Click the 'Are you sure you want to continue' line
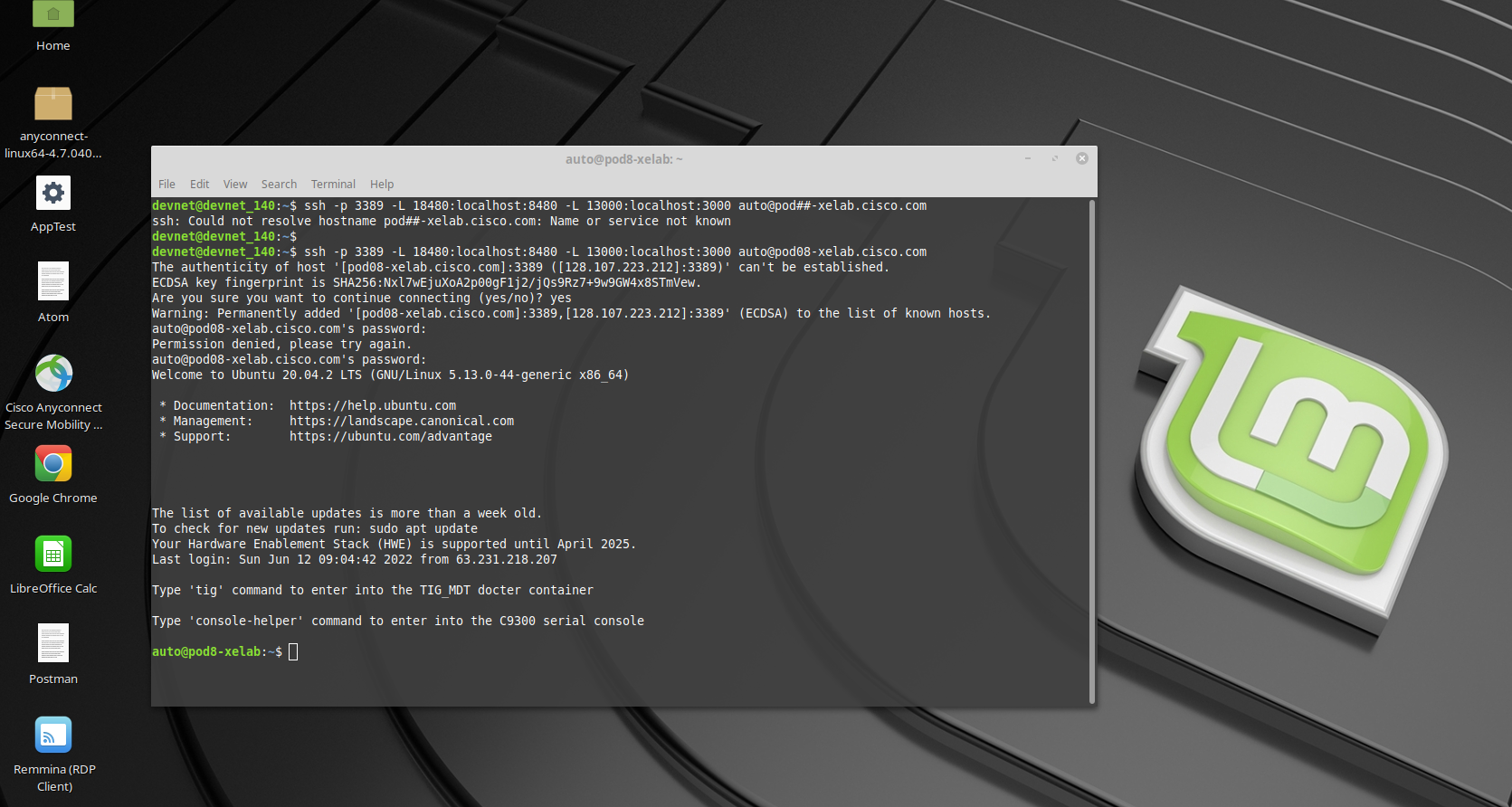 coord(362,298)
